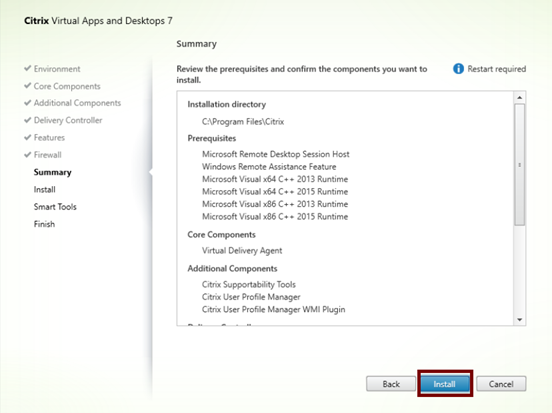Screen dimensions: 552x413
Task: Click the Install button
Action: click(x=445, y=384)
